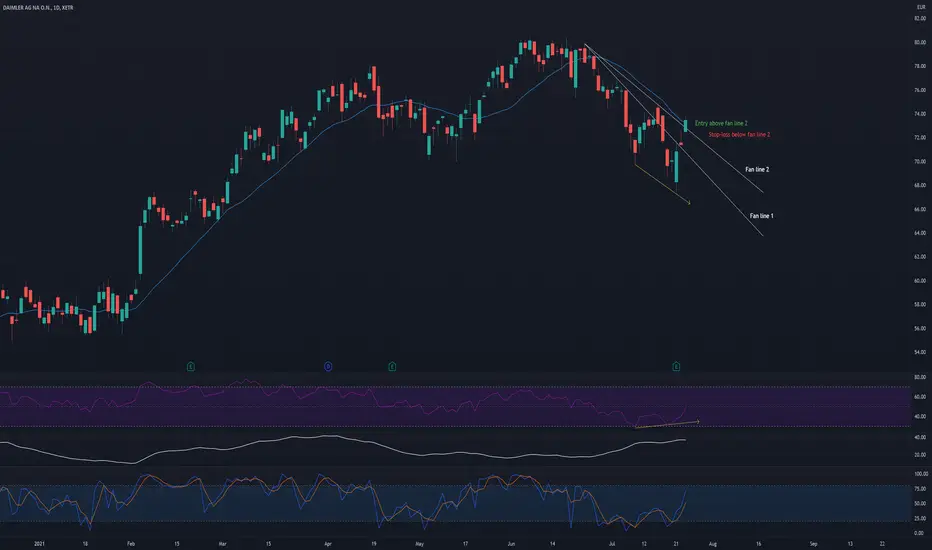Click the 22 date label on time axis
Image resolution: width=932 pixels, height=550 pixels.
click(x=882, y=543)
